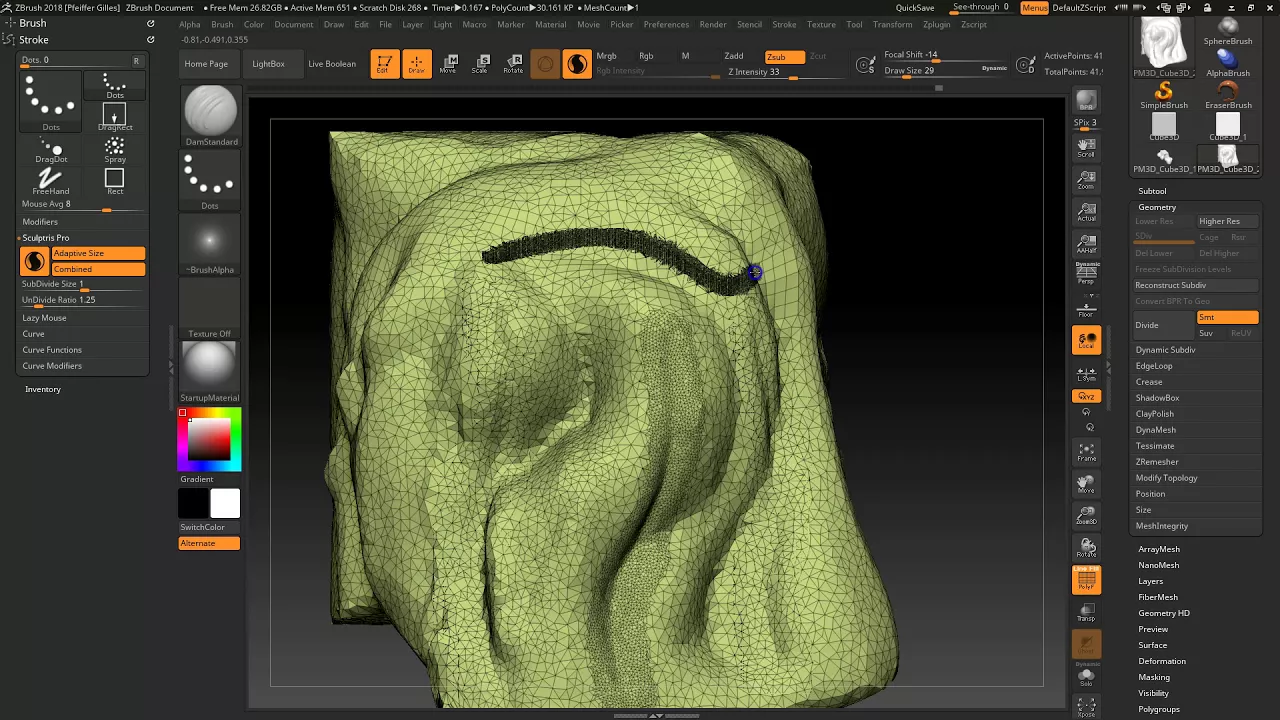Toggle Zsub sculpt mode

[784, 57]
